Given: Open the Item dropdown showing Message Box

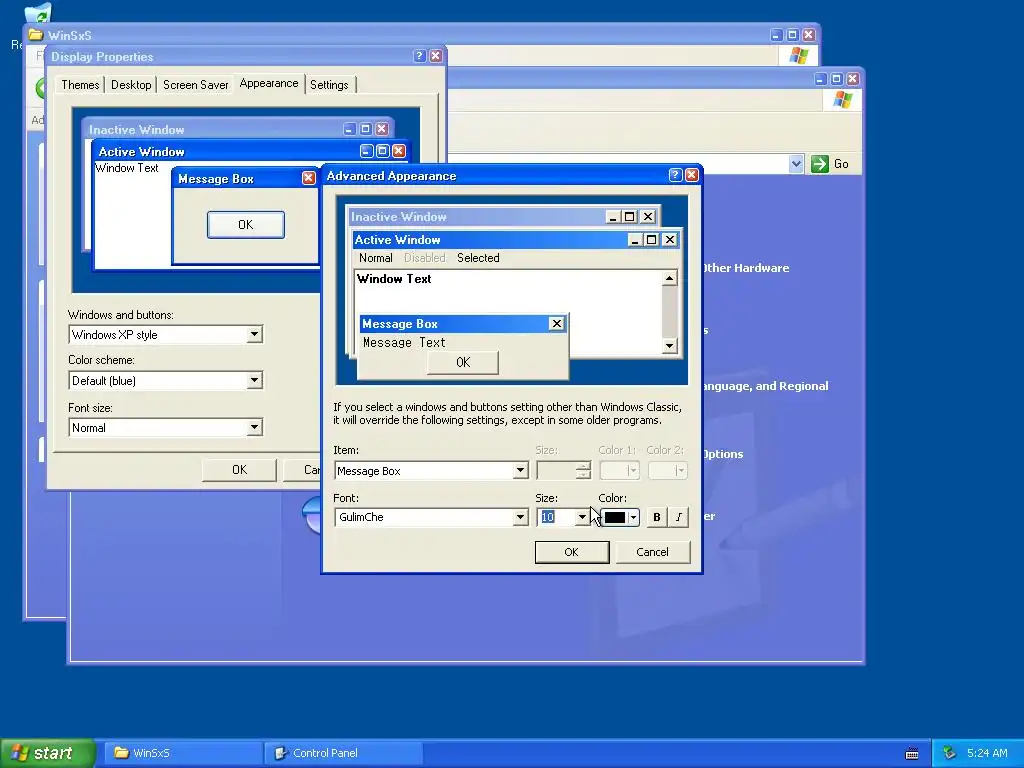Looking at the screenshot, I should click(x=431, y=470).
